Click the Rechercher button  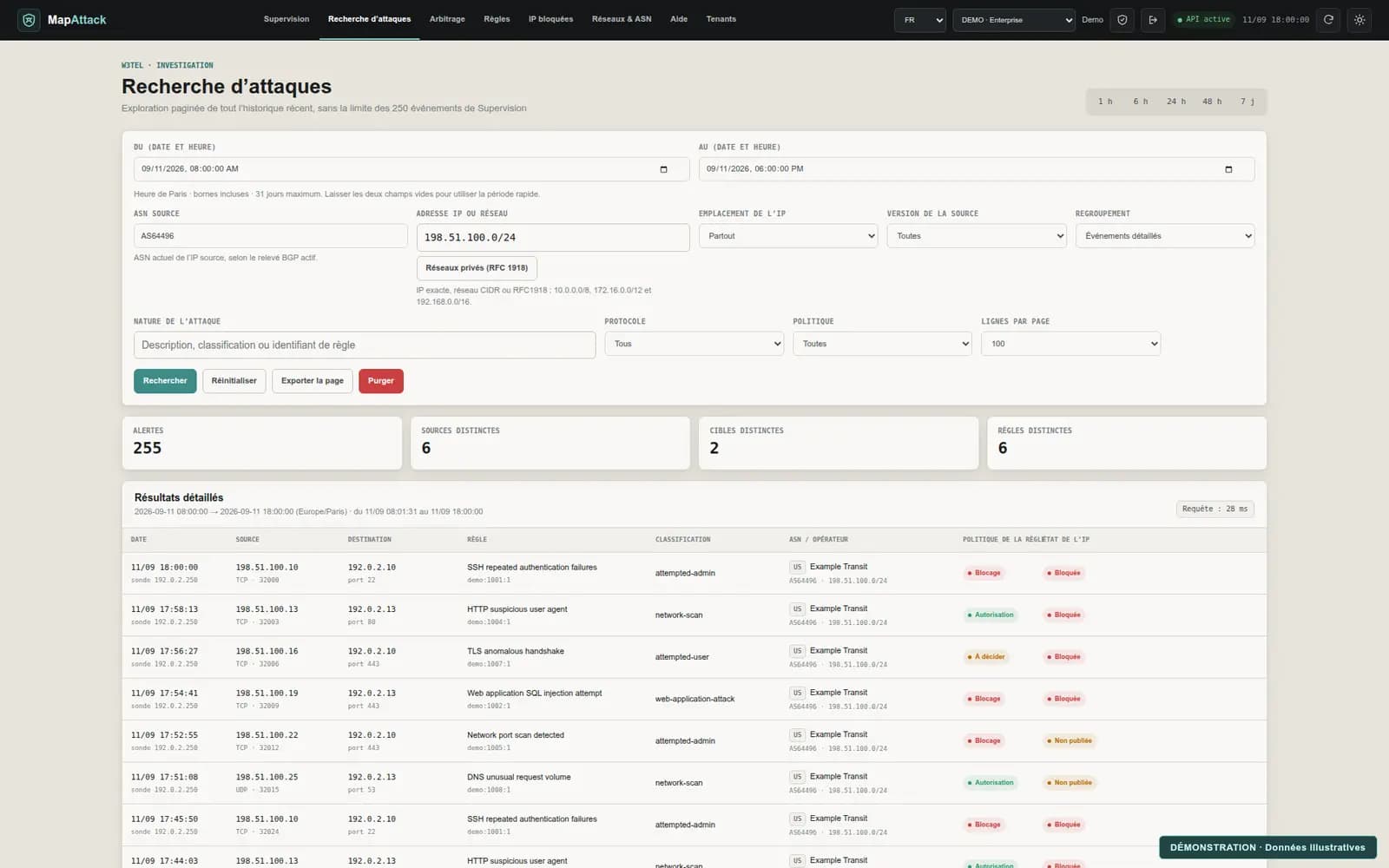click(165, 381)
